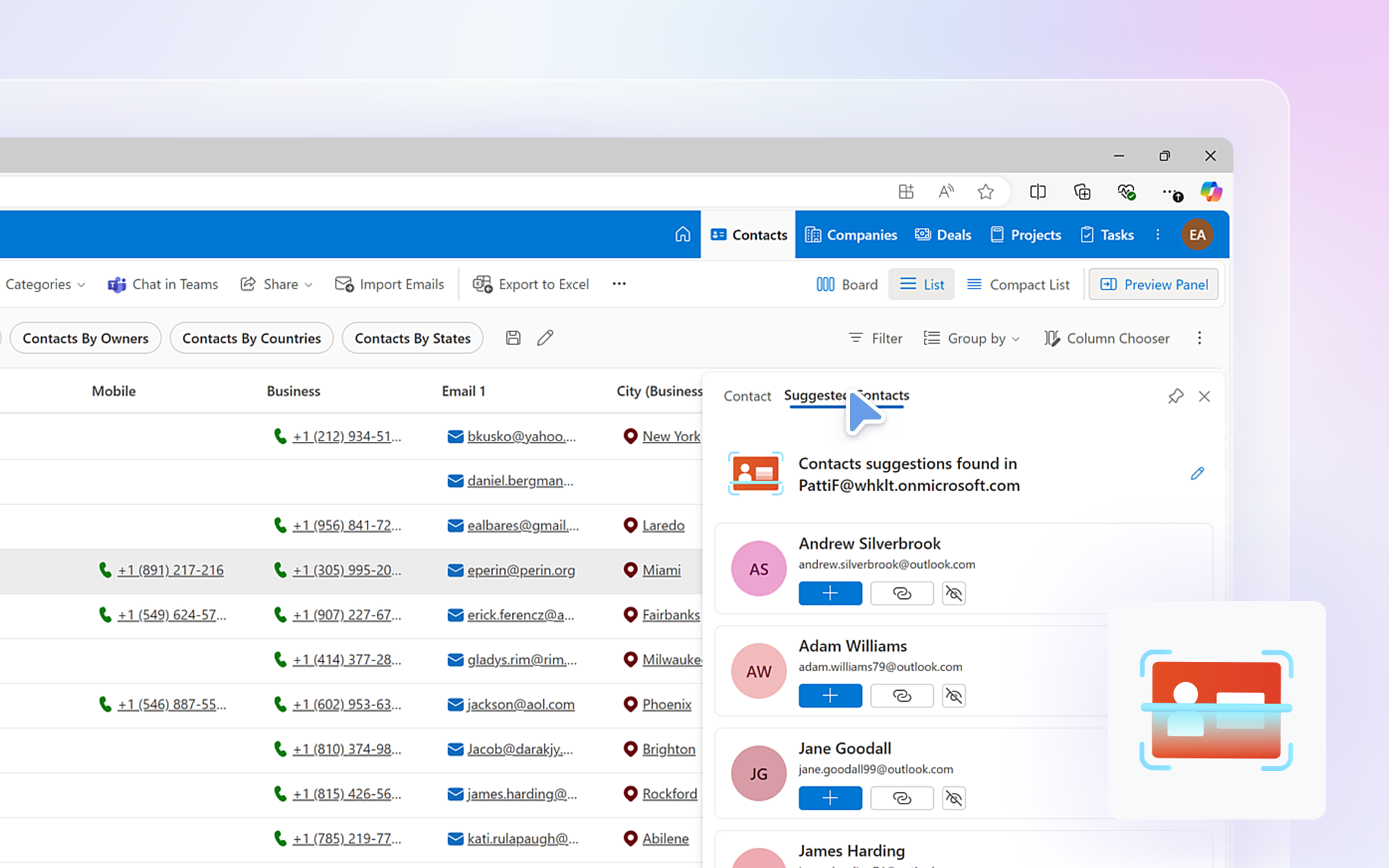Click the browser essentials heart icon
The image size is (1389, 868).
1126,192
